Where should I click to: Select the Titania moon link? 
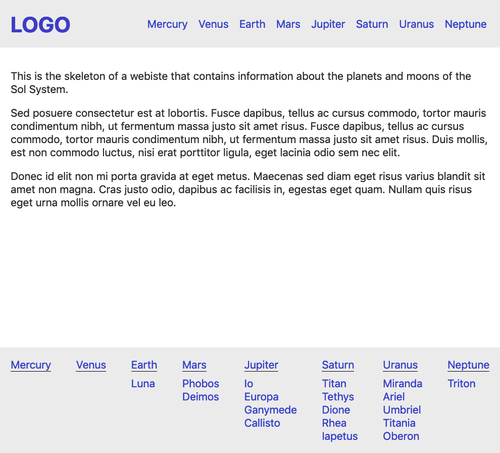(399, 423)
